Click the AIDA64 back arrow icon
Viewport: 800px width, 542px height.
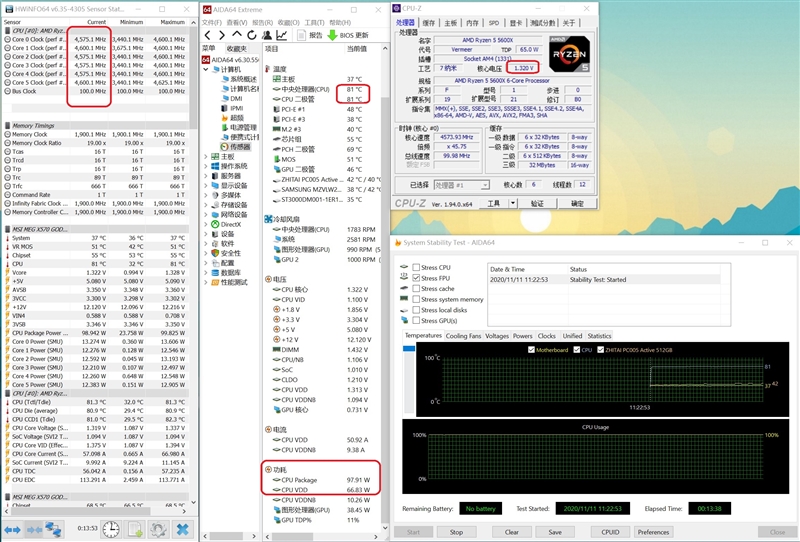pos(209,35)
